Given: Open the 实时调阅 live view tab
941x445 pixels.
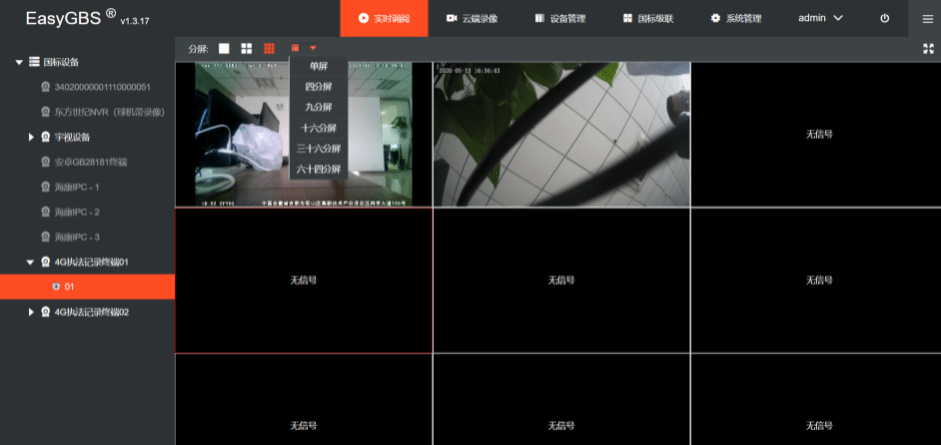Looking at the screenshot, I should click(x=384, y=19).
